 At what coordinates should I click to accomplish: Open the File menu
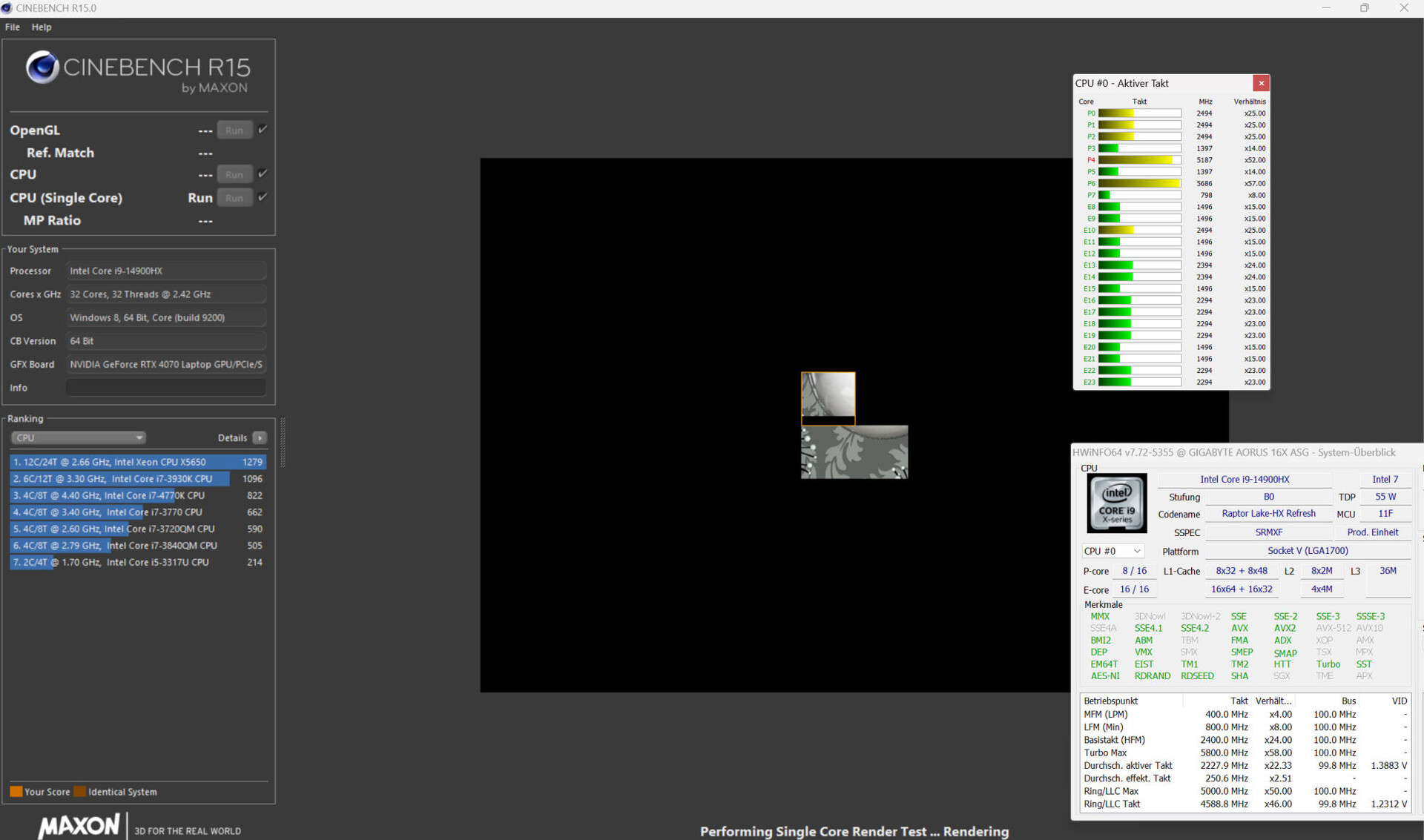pos(13,27)
